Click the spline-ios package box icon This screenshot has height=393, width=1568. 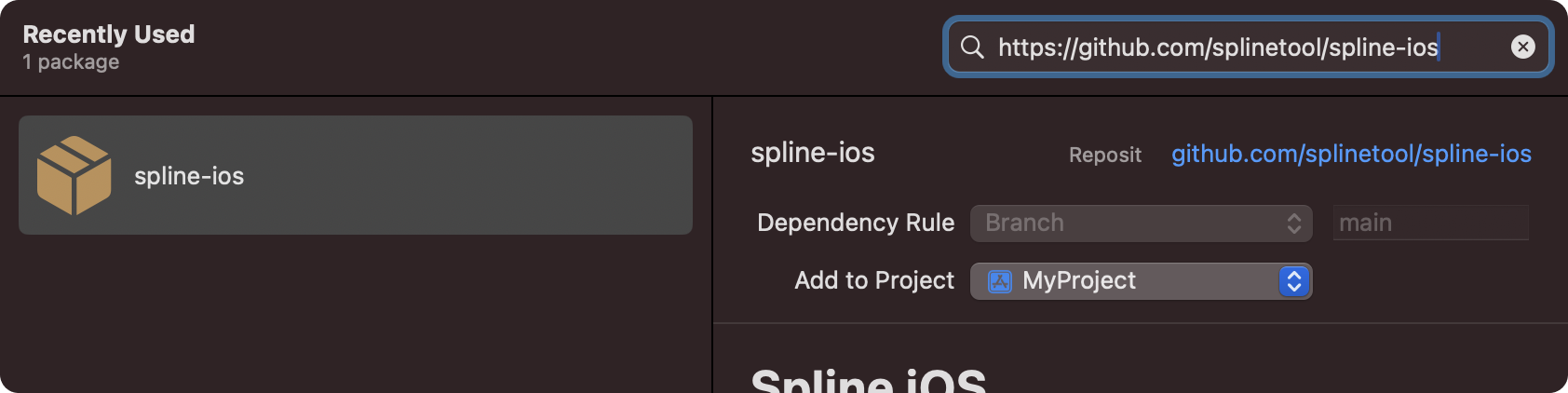[x=74, y=175]
